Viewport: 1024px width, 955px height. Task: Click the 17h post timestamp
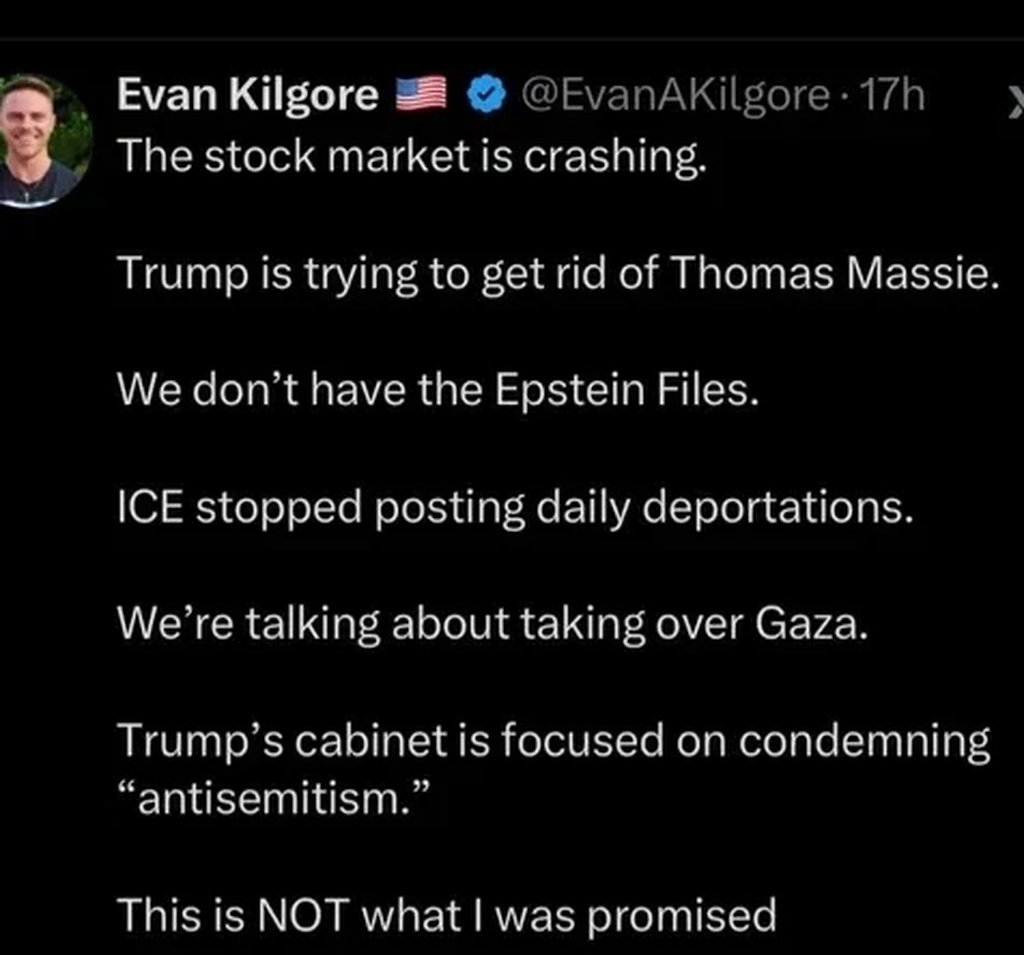(x=891, y=96)
